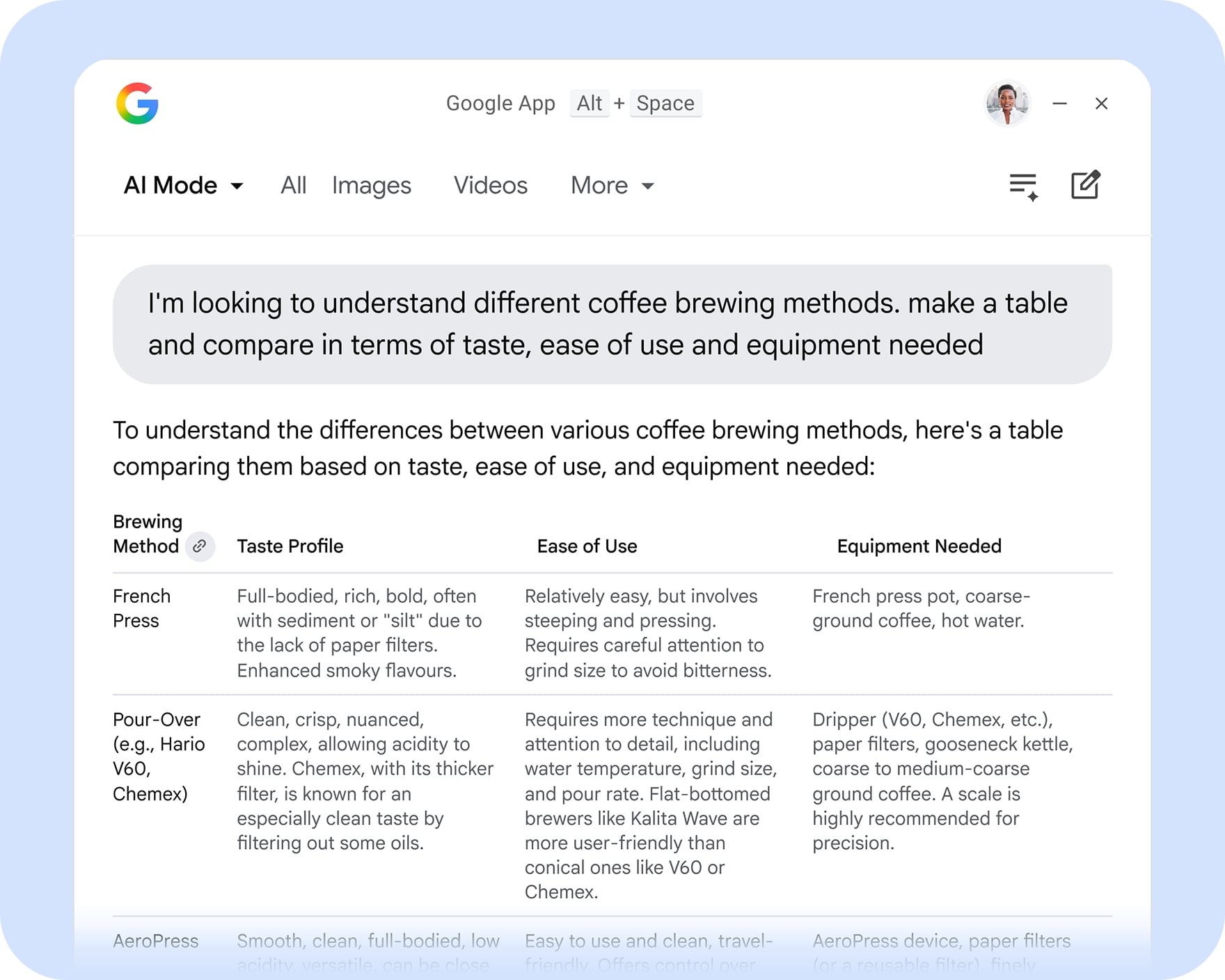Click the Alt key badge
The width and height of the screenshot is (1225, 980).
(589, 103)
